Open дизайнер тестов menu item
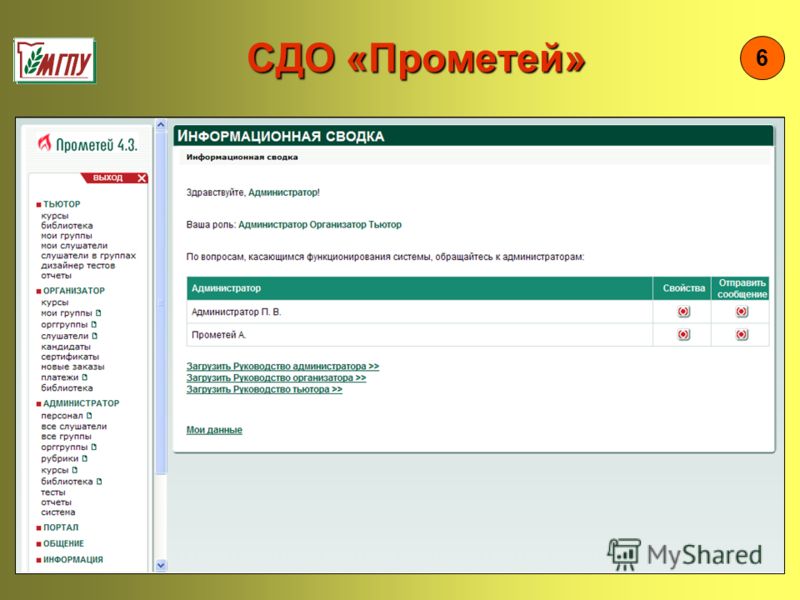This screenshot has height=600, width=800. tap(78, 265)
